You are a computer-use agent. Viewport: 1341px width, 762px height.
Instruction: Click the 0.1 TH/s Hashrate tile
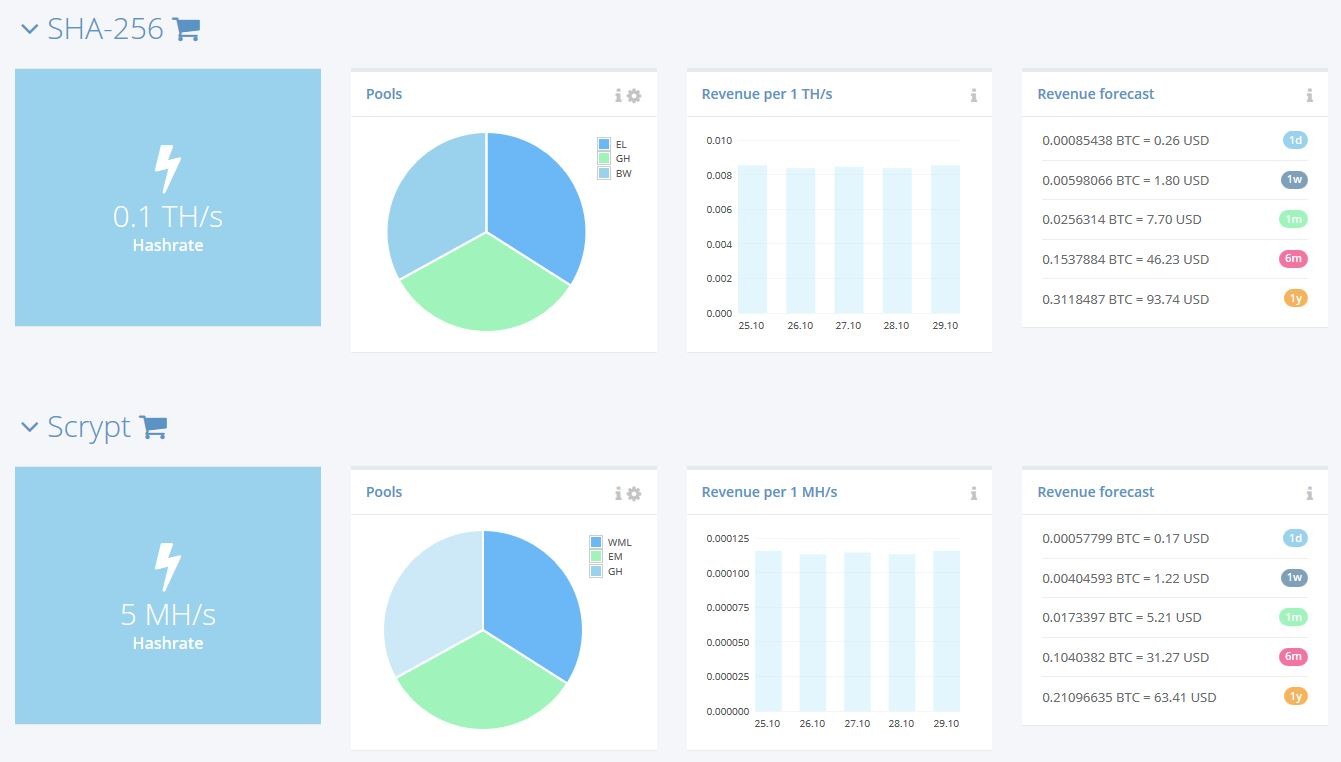coord(168,197)
